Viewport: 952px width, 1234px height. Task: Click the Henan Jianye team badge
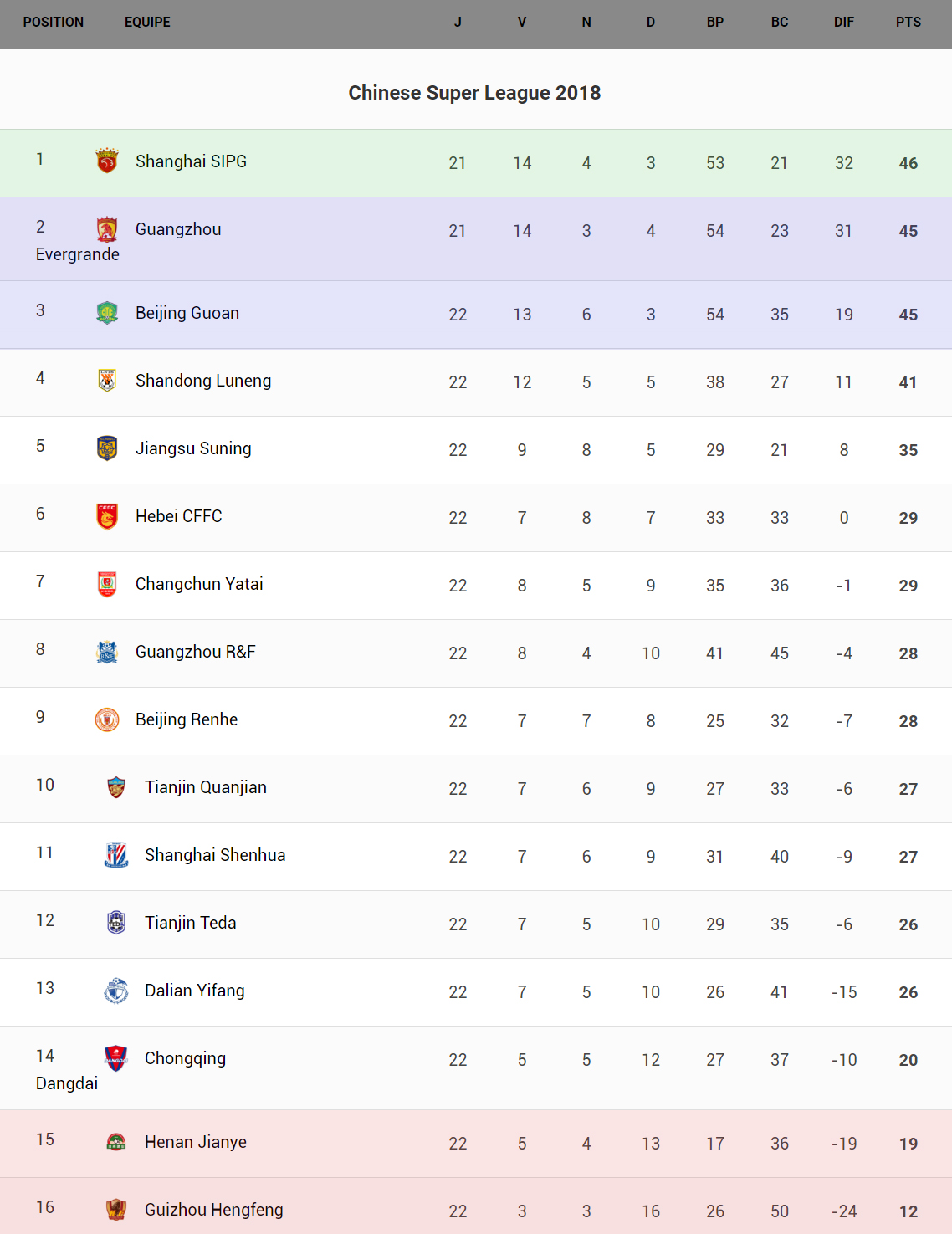click(116, 1142)
